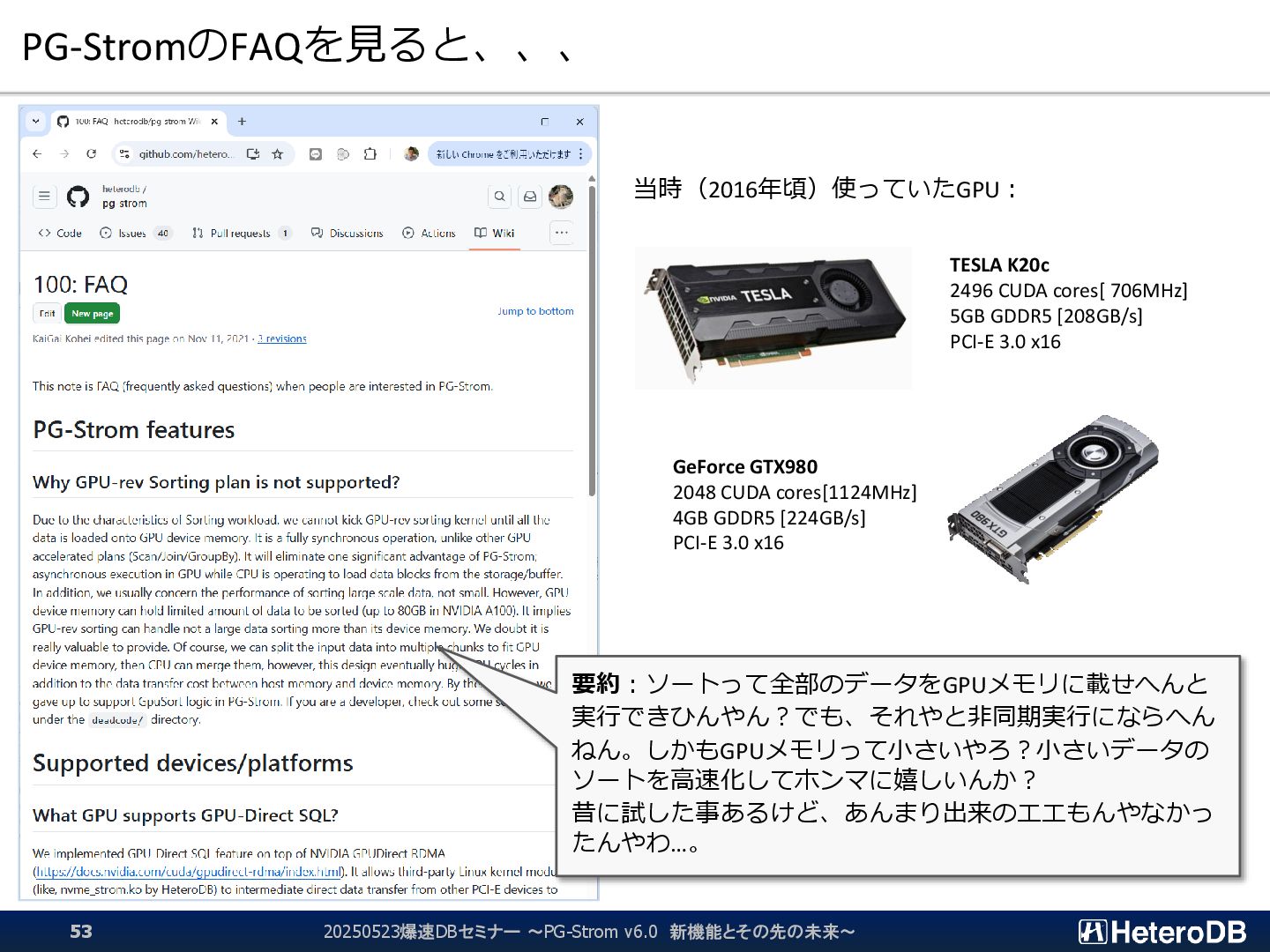Open the pg-strom repository link
This screenshot has width=1270, height=952.
[x=124, y=204]
